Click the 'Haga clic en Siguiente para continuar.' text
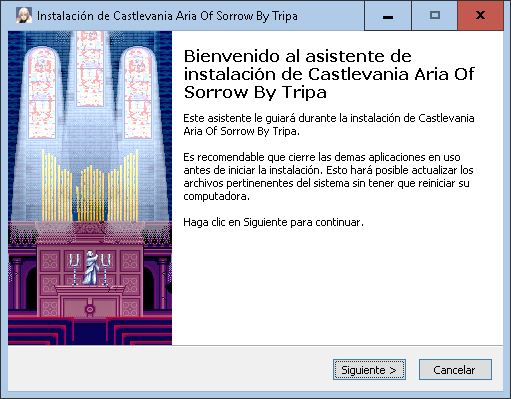The width and height of the screenshot is (511, 399). (x=273, y=222)
